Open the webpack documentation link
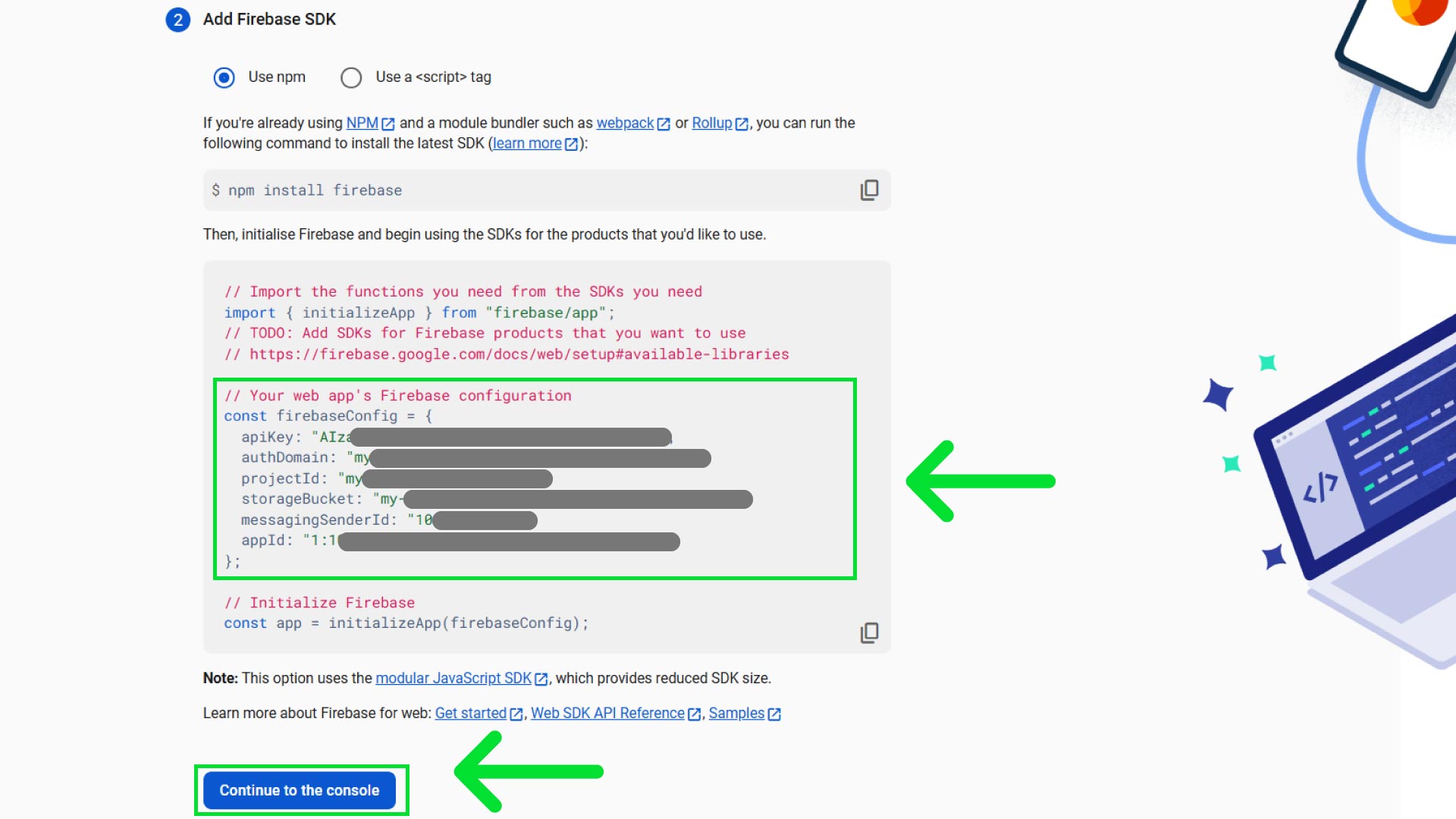This screenshot has height=819, width=1456. coord(623,123)
